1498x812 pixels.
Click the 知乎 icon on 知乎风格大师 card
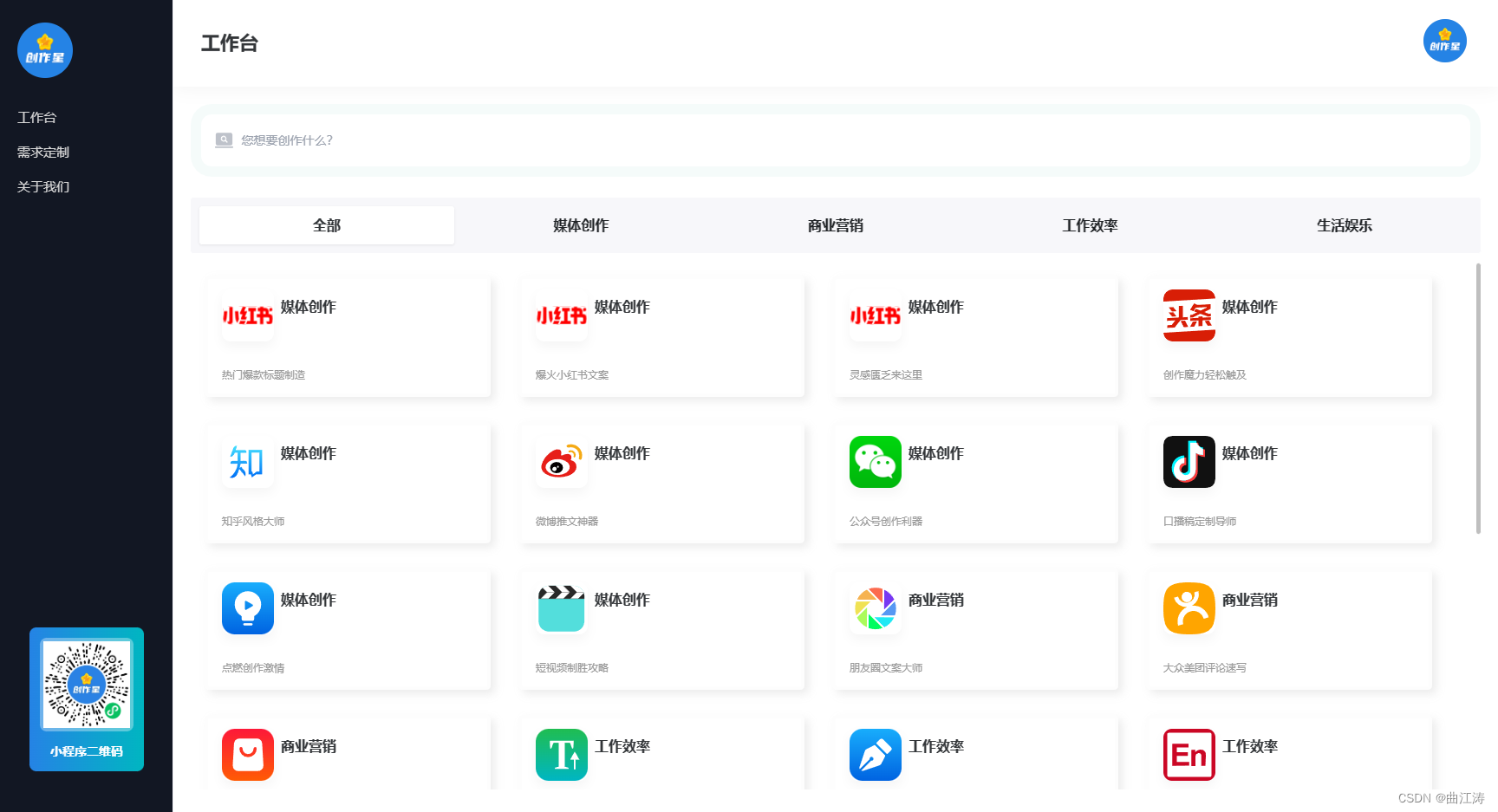coord(248,462)
